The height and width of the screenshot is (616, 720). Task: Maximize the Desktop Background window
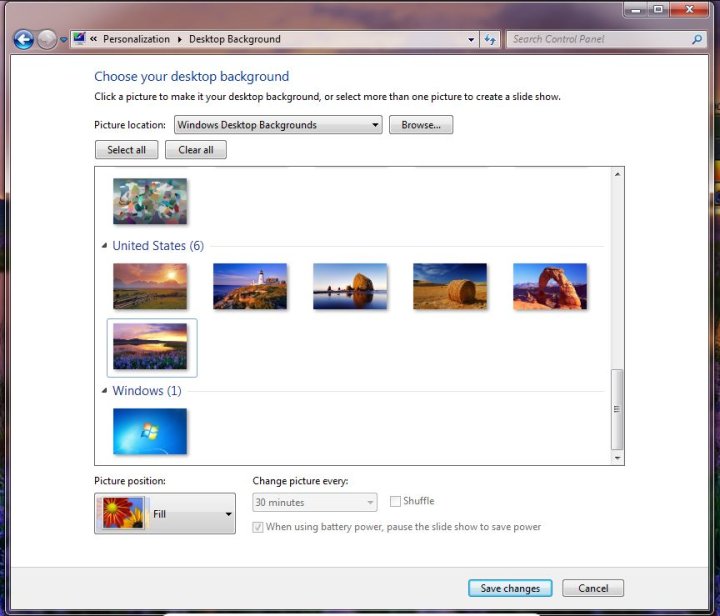pos(658,10)
